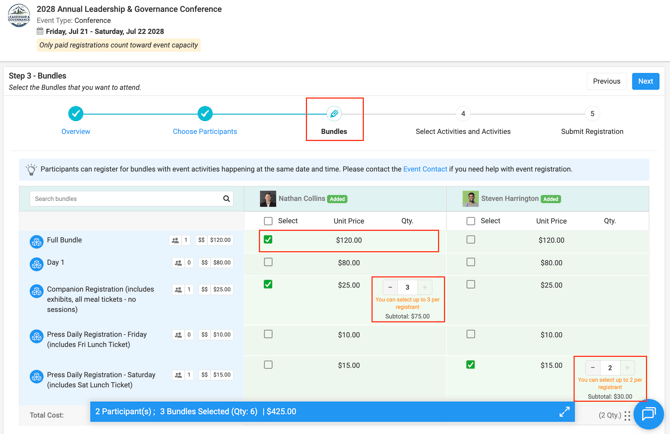Click the Bundles step ticket icon
Screen dimensions: 670x434
(x=334, y=114)
